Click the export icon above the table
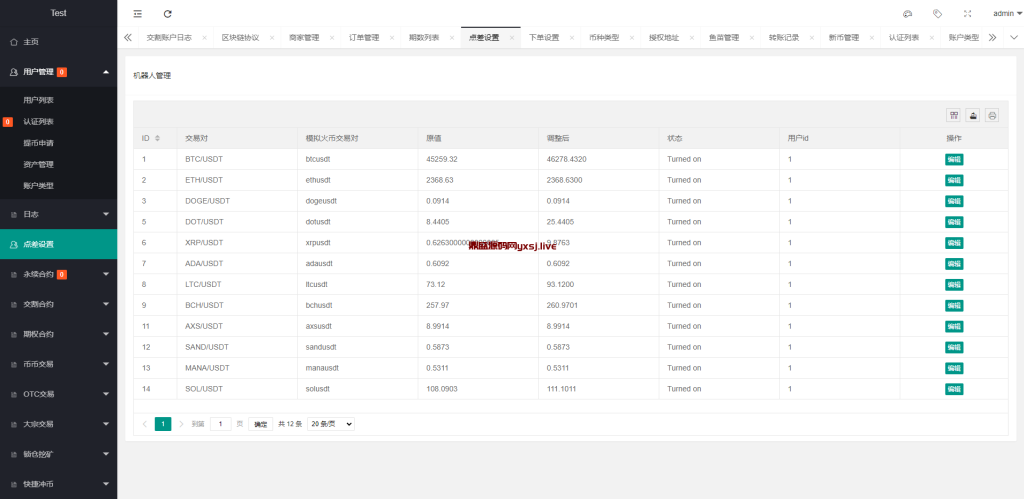The height and width of the screenshot is (499, 1024). coord(973,116)
